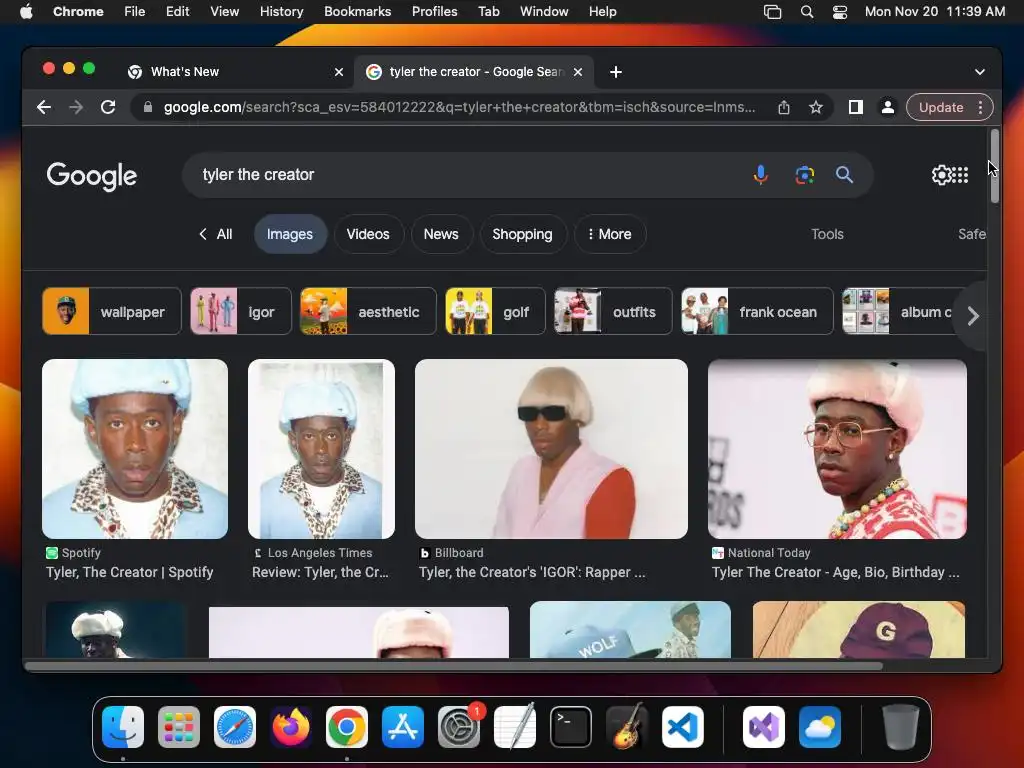Open Launchpad from the dock
The height and width of the screenshot is (768, 1024).
(x=178, y=727)
